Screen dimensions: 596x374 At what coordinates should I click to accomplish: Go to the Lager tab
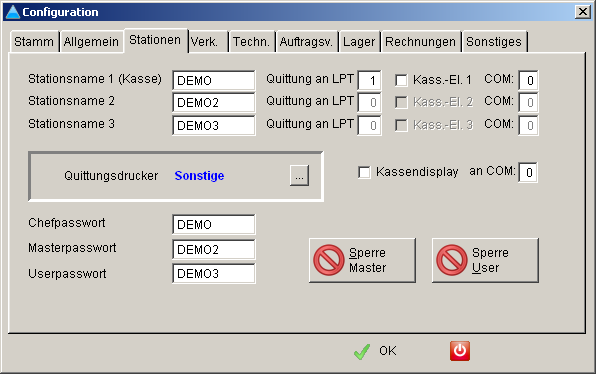tap(359, 41)
